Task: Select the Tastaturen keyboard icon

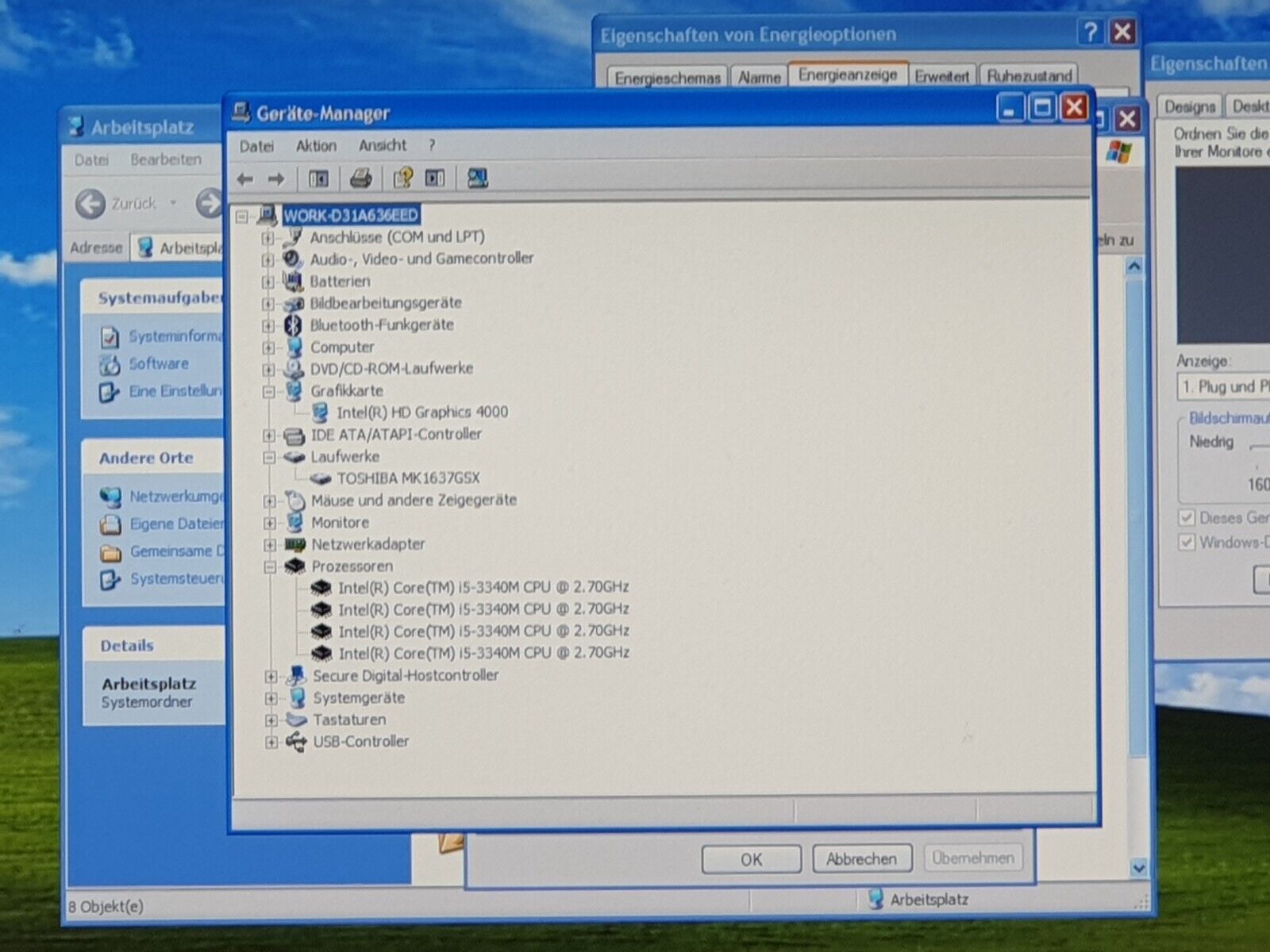Action: click(x=296, y=720)
